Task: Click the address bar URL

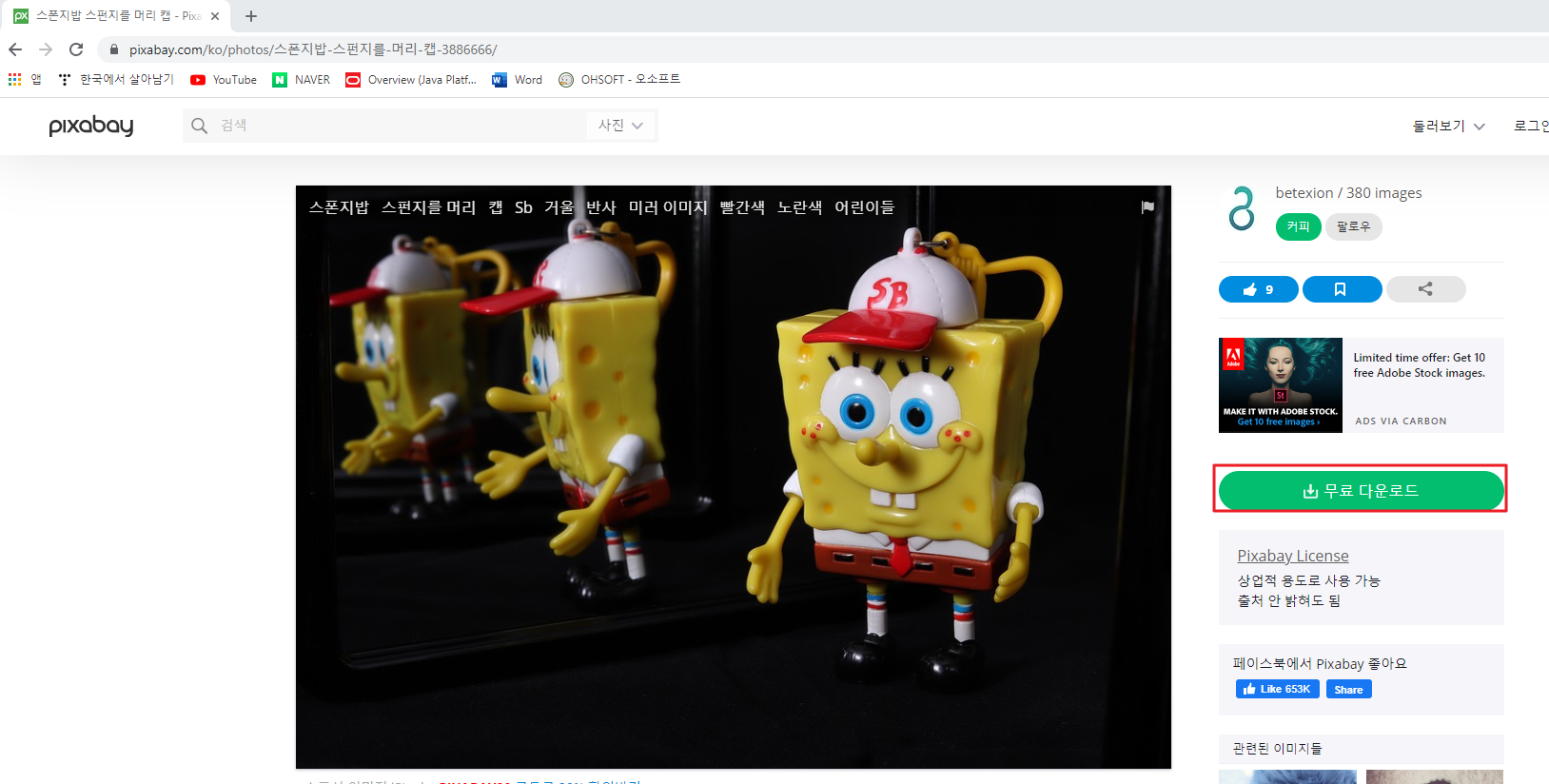Action: pyautogui.click(x=313, y=49)
